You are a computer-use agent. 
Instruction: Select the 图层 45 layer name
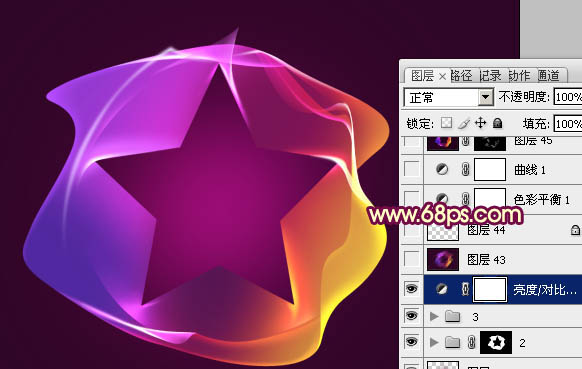coord(533,141)
